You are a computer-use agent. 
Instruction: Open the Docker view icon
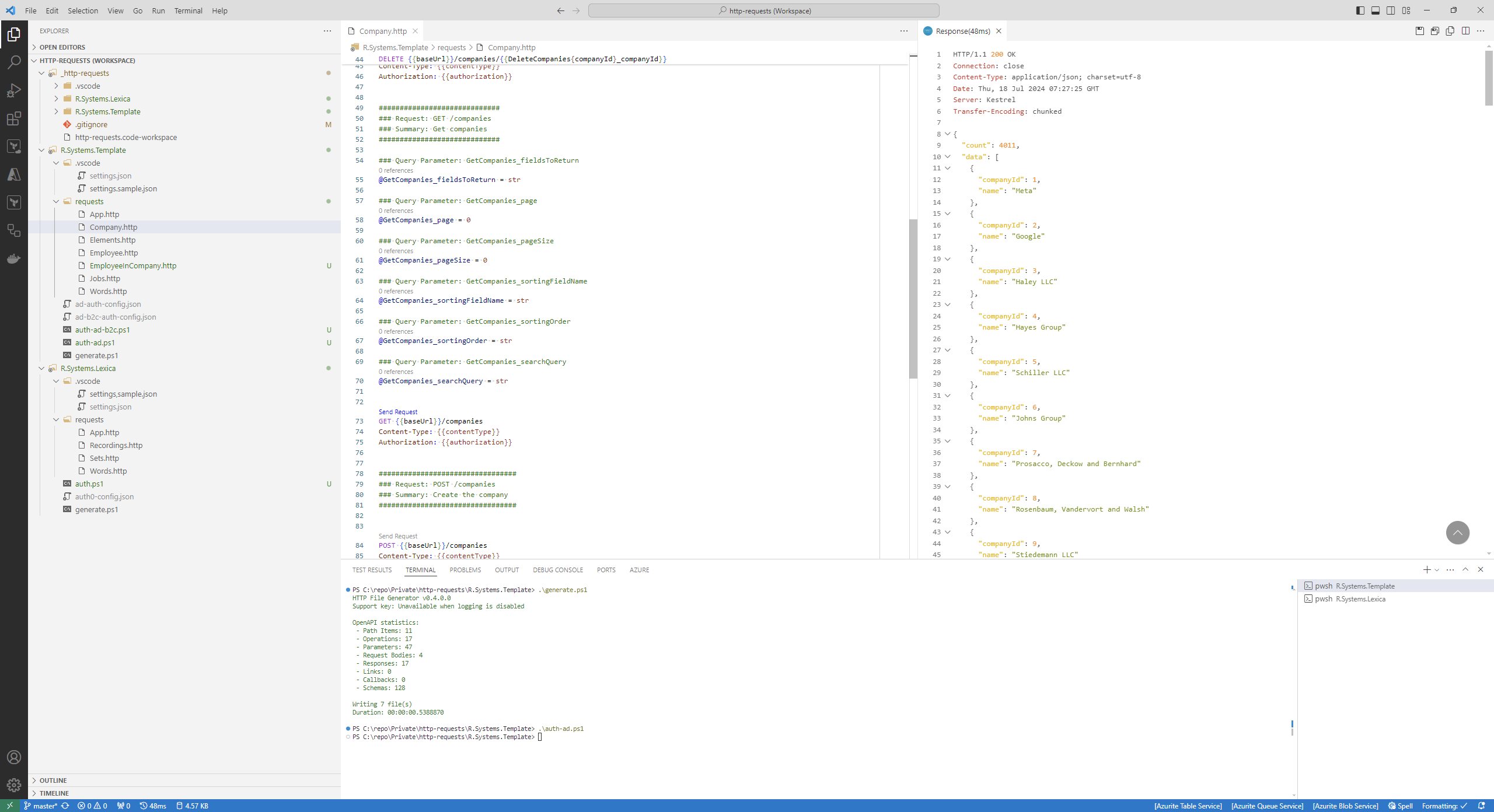pyautogui.click(x=14, y=258)
